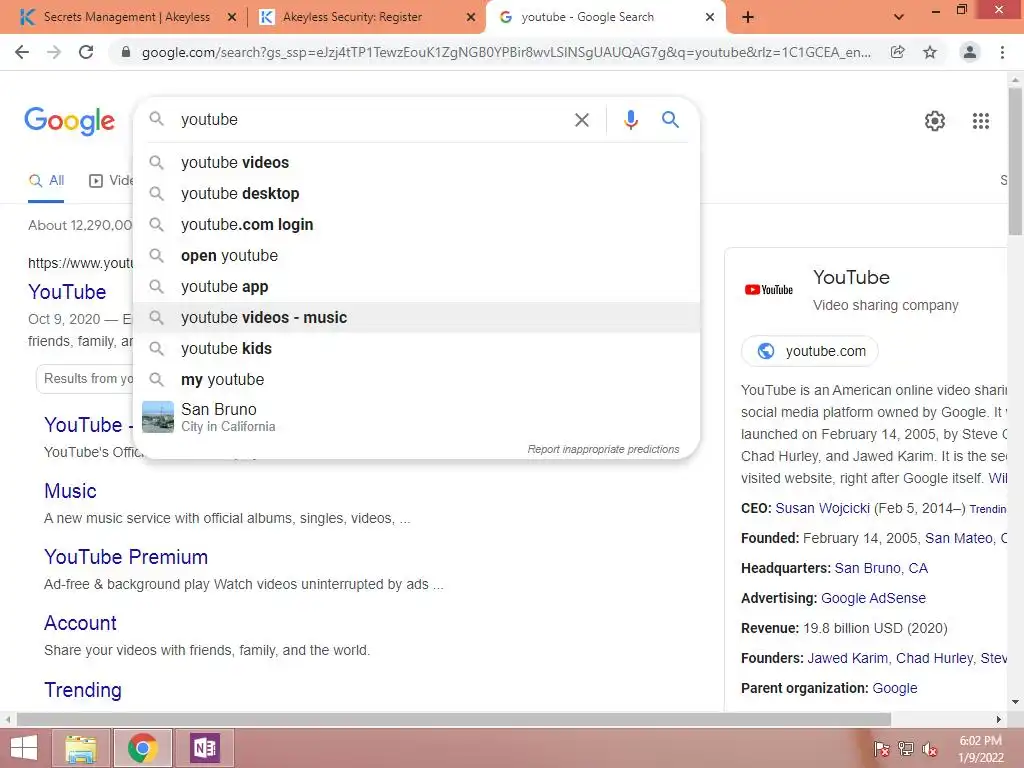The width and height of the screenshot is (1024, 768).
Task: Share this page from address bar
Action: pyautogui.click(x=898, y=52)
